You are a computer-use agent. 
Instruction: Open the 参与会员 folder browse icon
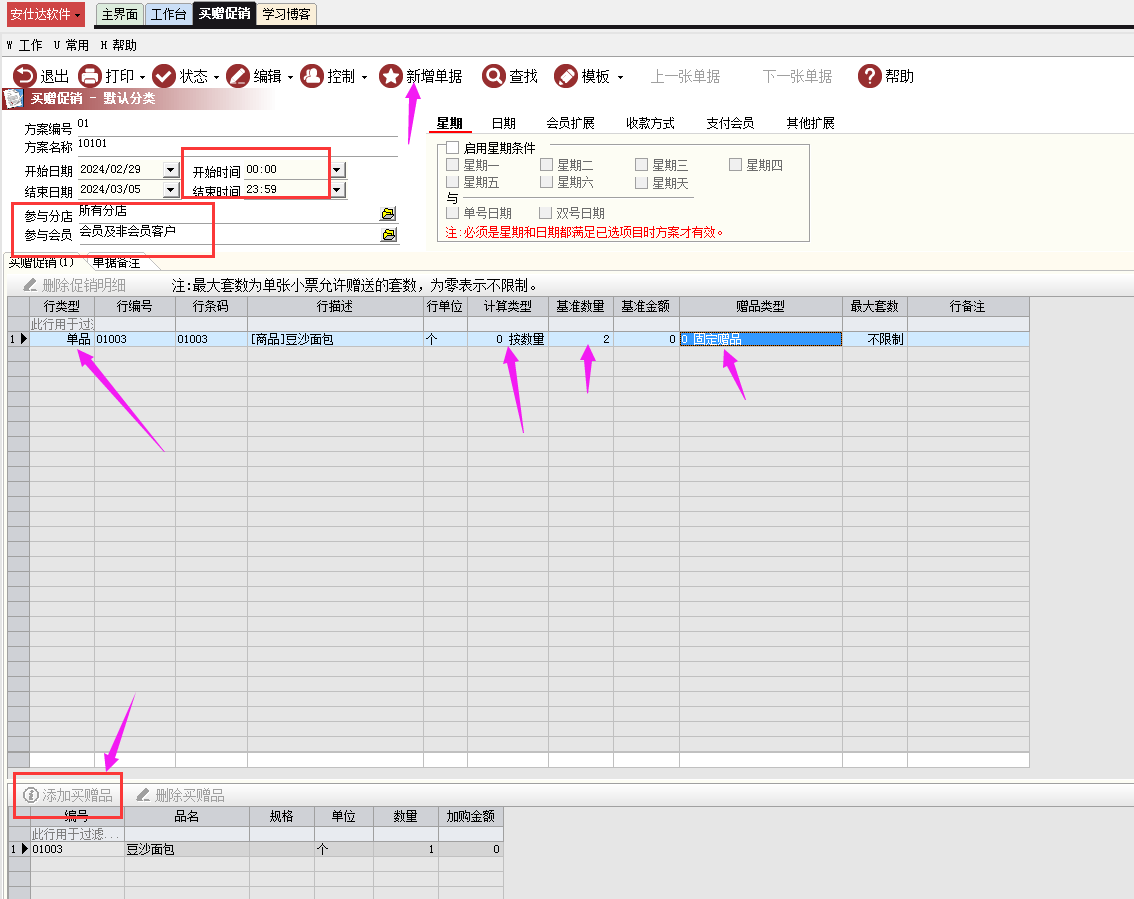click(389, 235)
